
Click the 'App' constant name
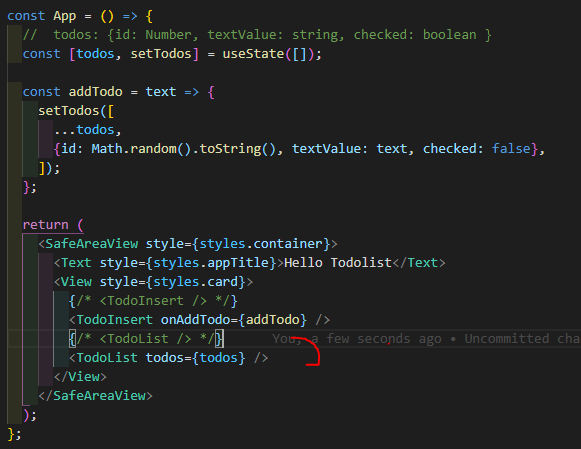tap(65, 16)
